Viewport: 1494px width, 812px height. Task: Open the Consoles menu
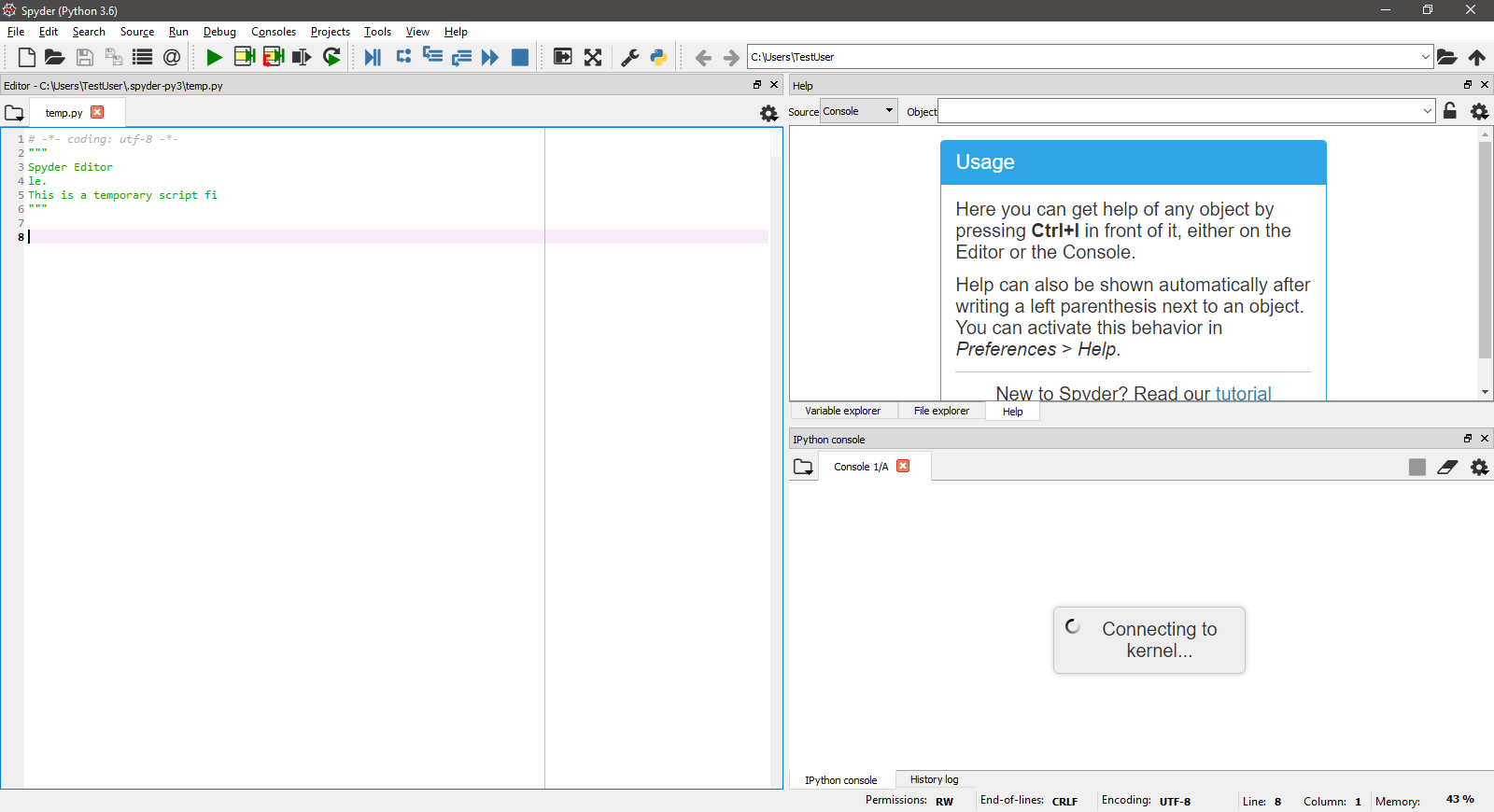point(274,32)
